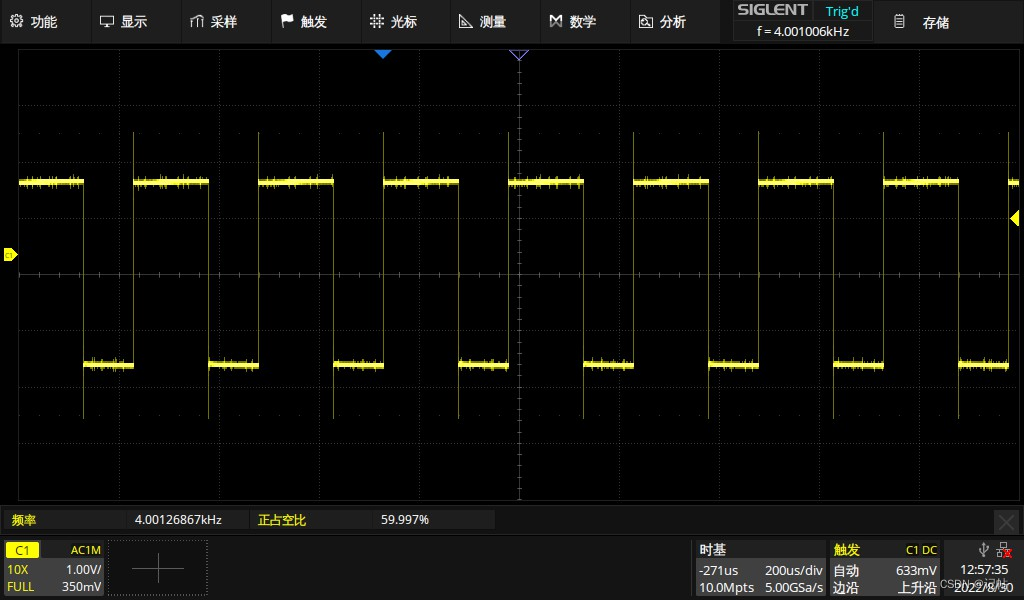Click the SIGLENT logo
The image size is (1024, 600).
tap(772, 10)
